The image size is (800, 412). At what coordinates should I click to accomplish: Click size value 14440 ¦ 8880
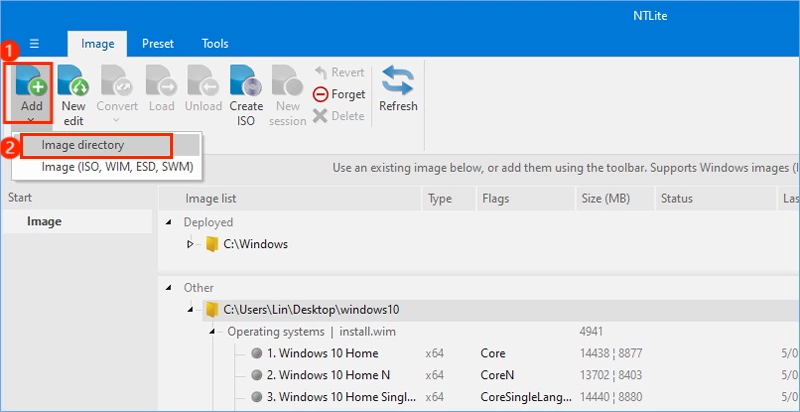click(x=611, y=397)
